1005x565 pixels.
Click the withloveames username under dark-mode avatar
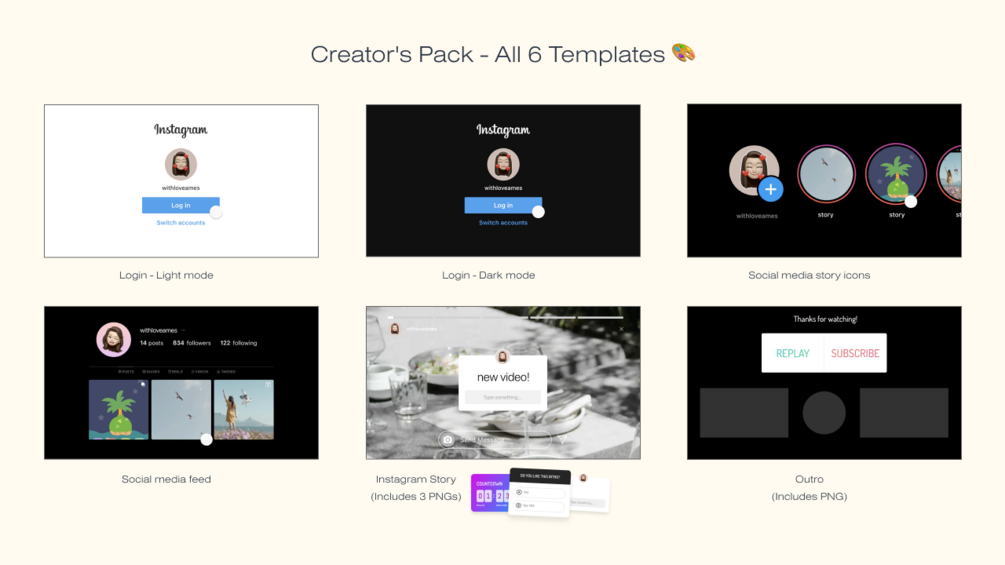[503, 188]
